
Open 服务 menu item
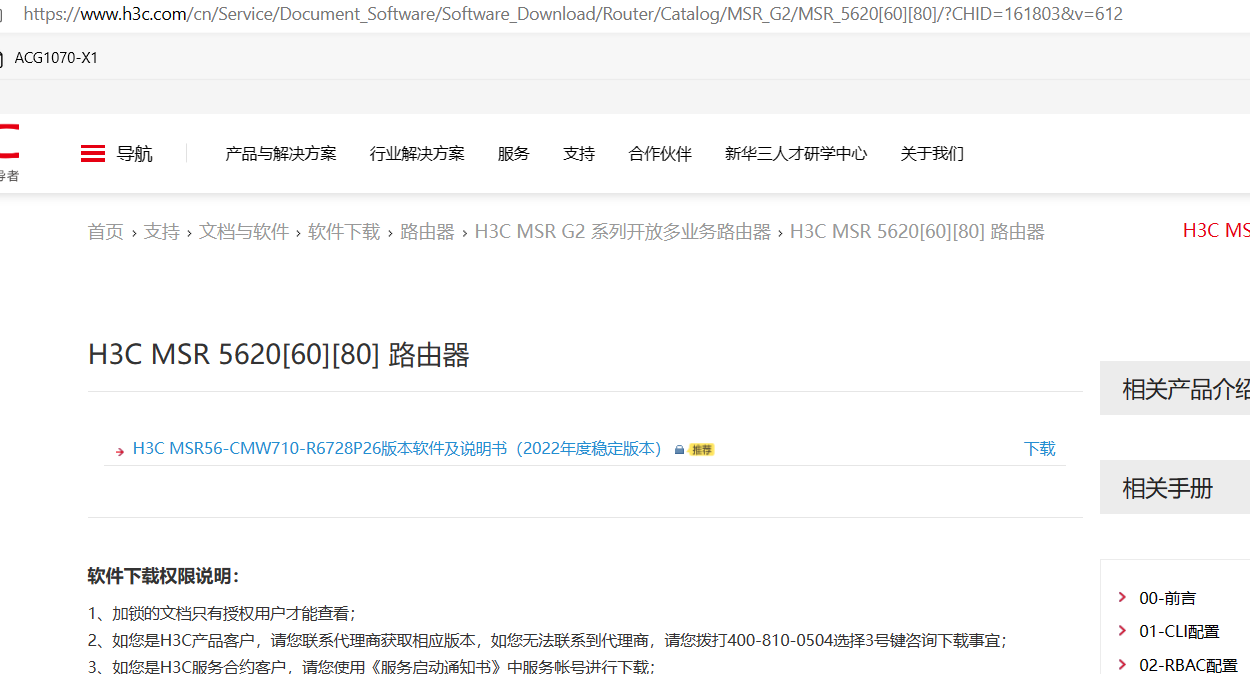(x=514, y=154)
